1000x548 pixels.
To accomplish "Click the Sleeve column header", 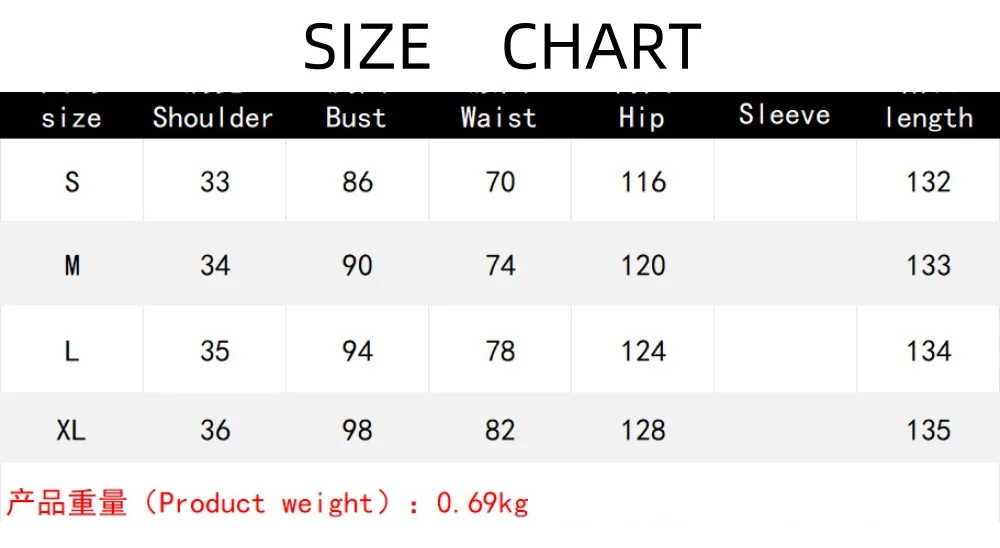I will pos(785,115).
